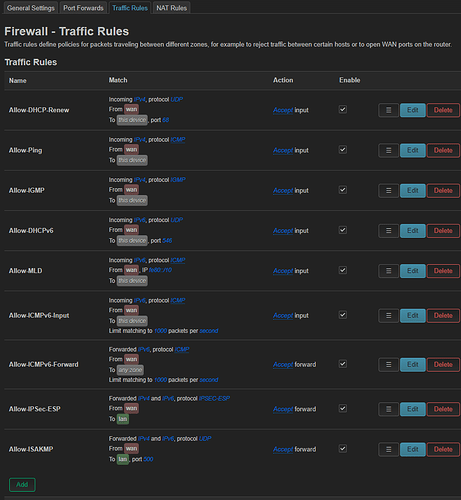Click reorder handle icon on Allow-Ping row

pos(388,150)
